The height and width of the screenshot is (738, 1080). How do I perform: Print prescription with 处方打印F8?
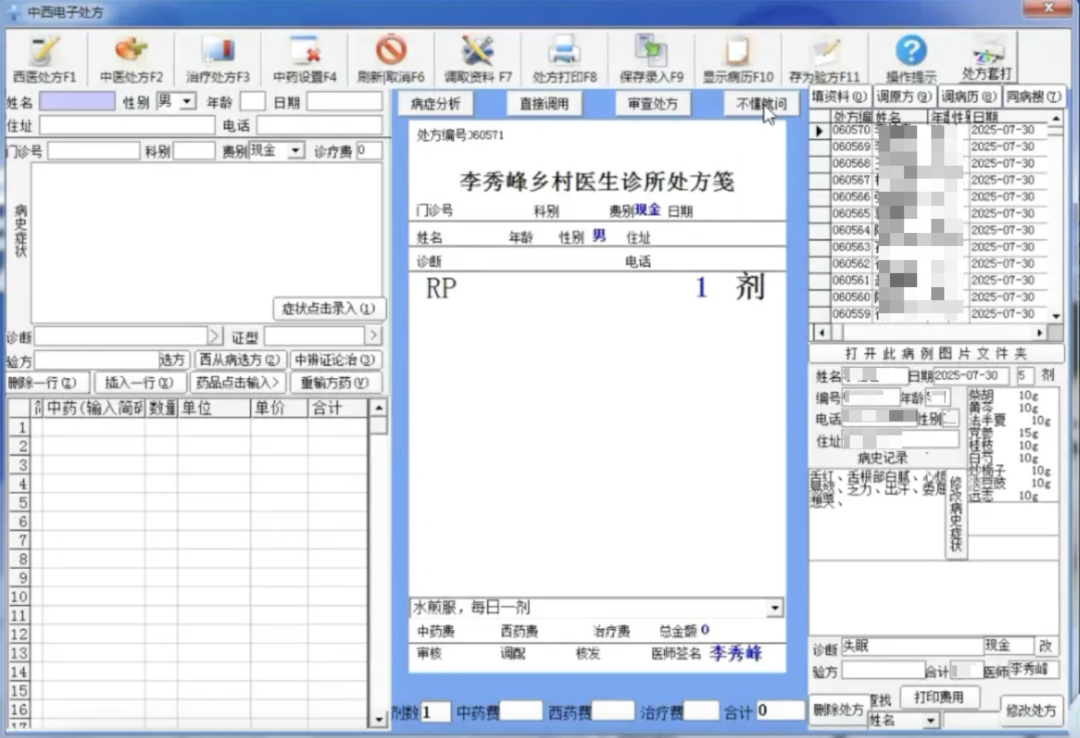564,59
